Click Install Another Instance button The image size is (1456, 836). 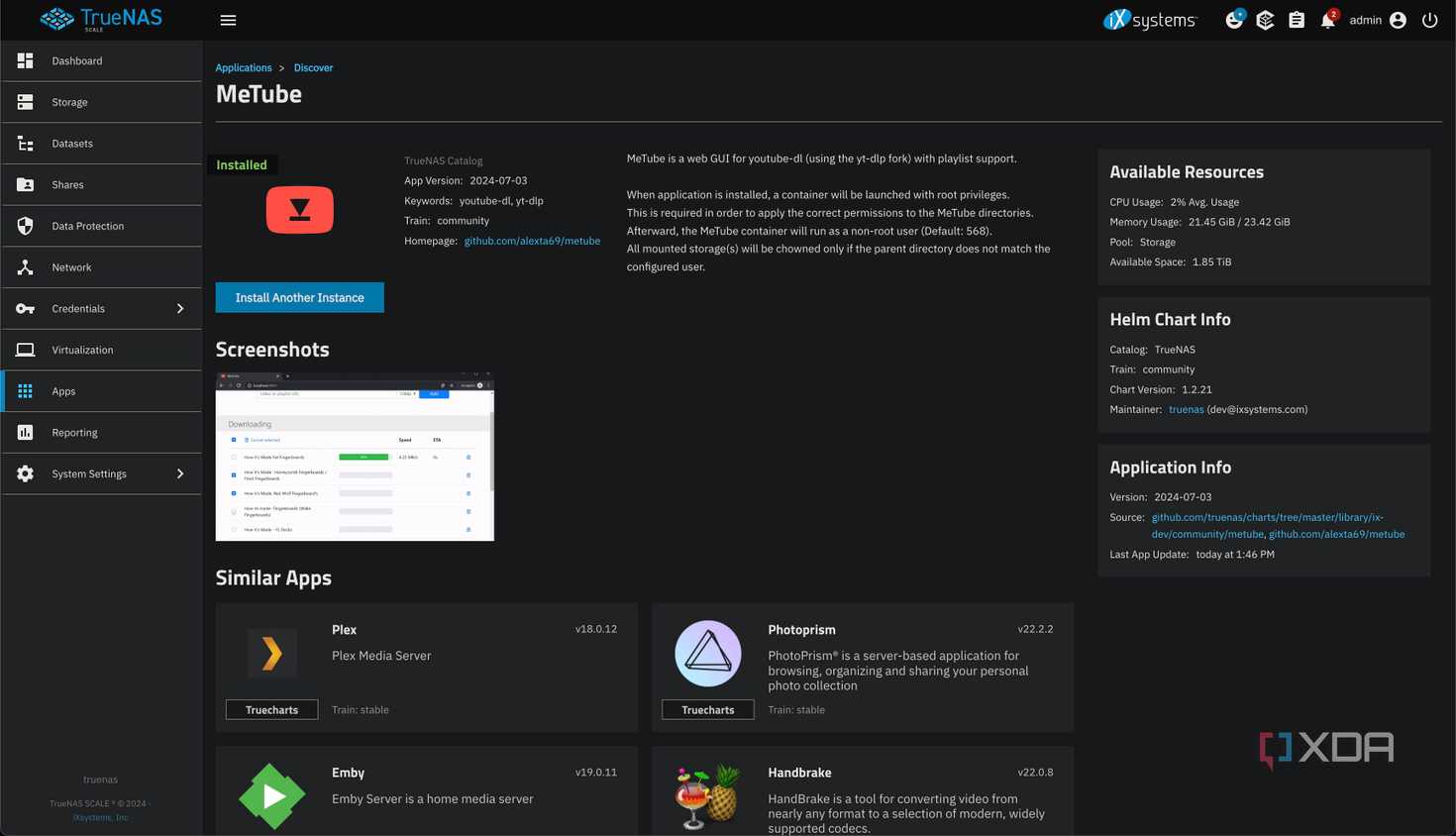point(300,297)
